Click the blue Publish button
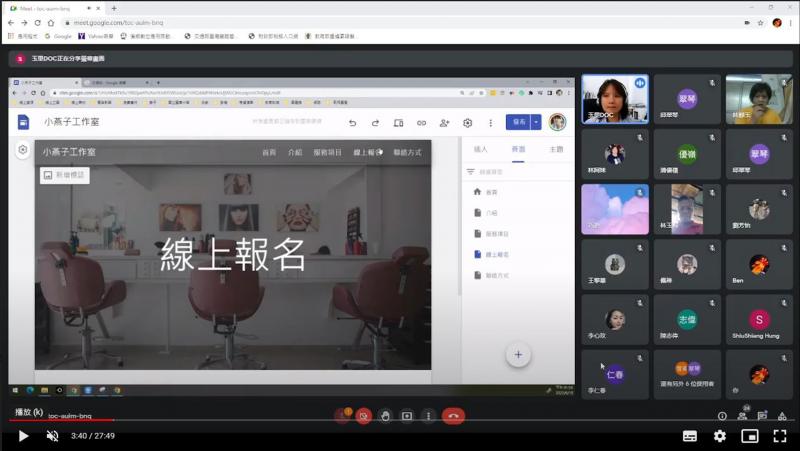Screen dimensions: 800x451 tap(518, 122)
